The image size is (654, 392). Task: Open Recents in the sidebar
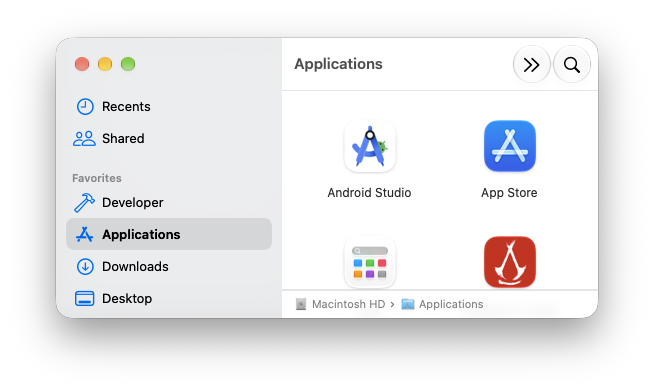point(169,107)
